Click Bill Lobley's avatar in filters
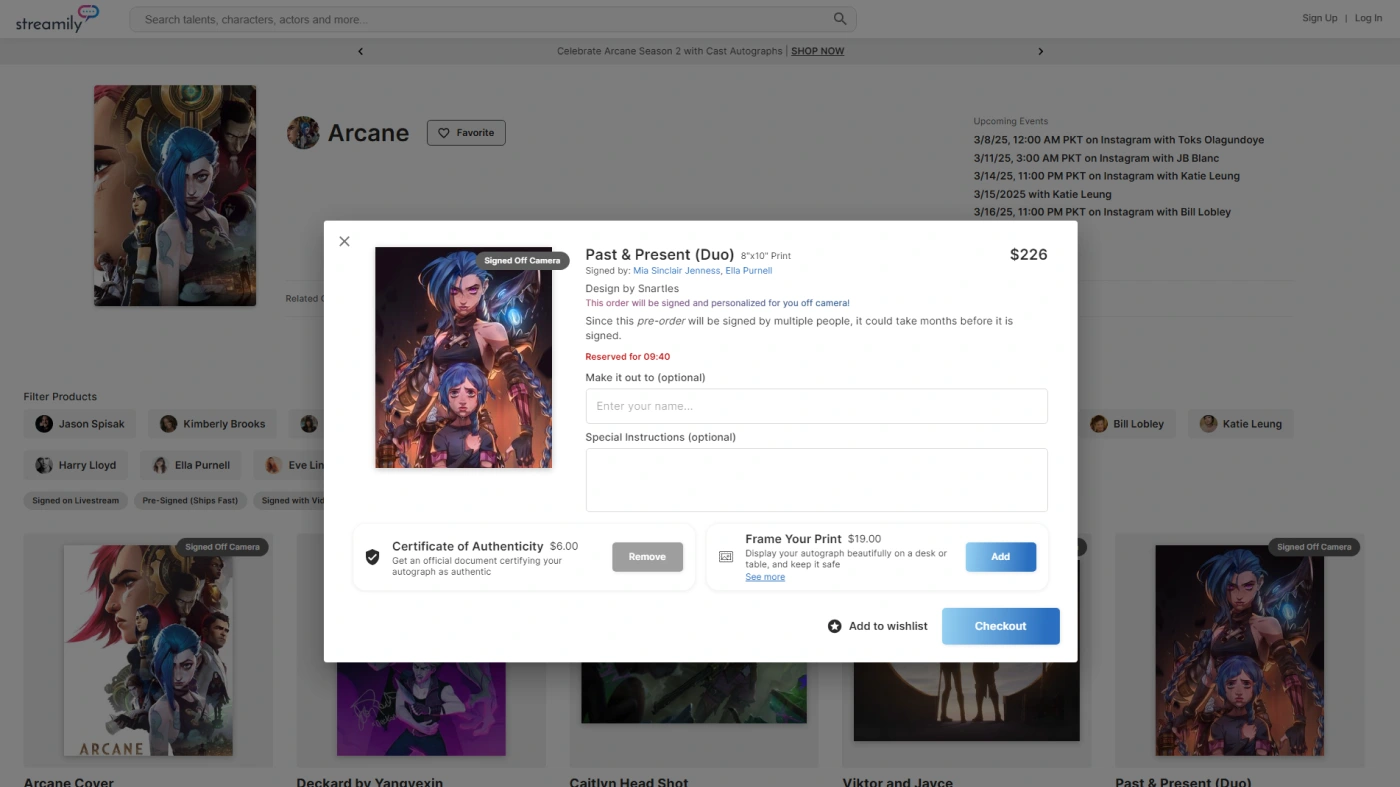 [1099, 424]
